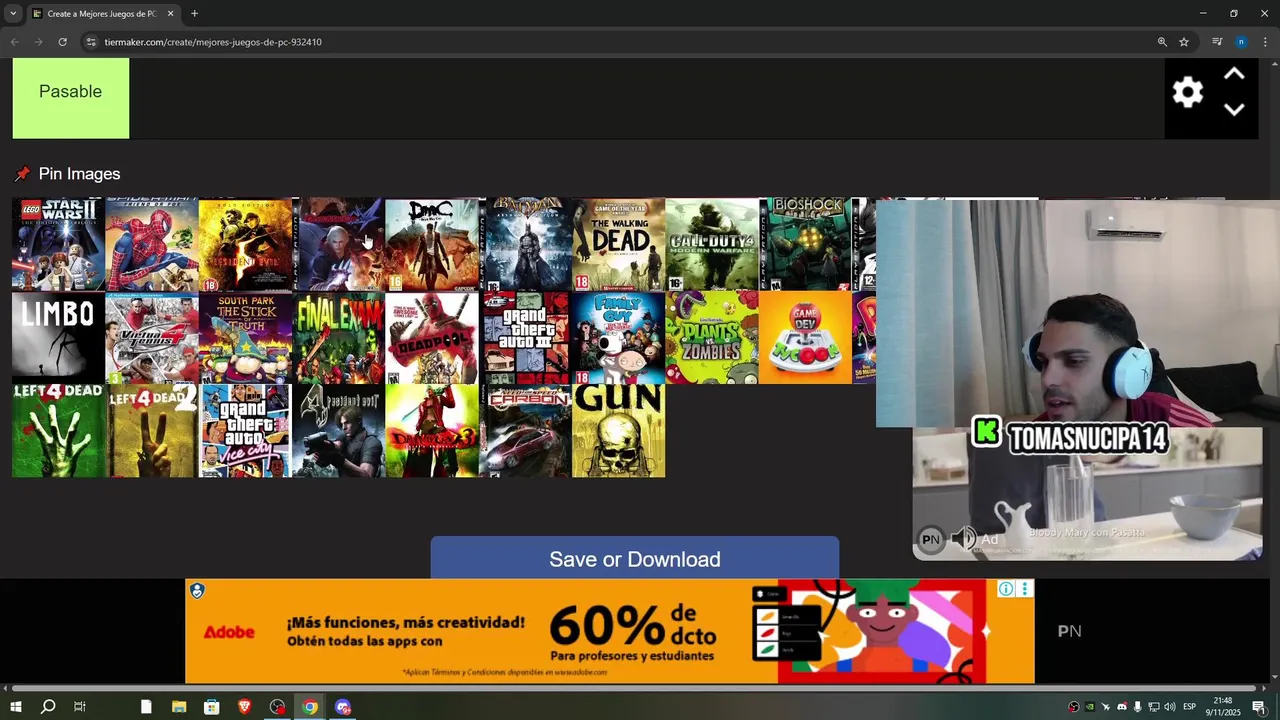Pick Need for Speed Carbon cover
The image size is (1280, 720).
click(525, 431)
